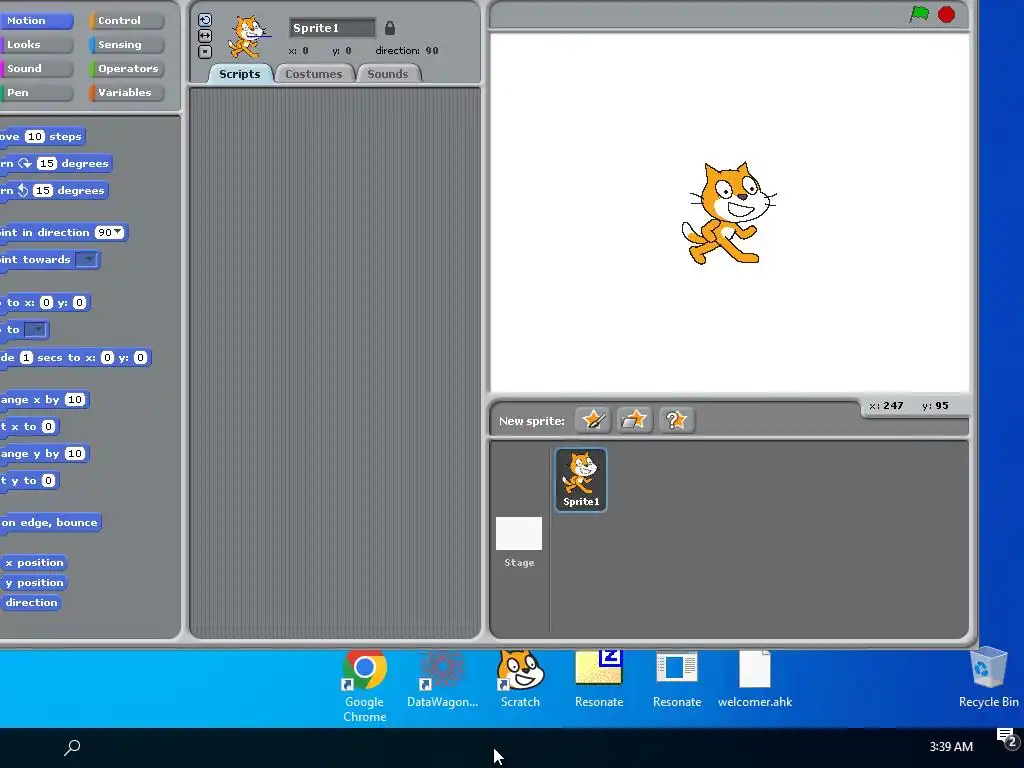Open welcomer.ahk file on desktop

coord(755,679)
